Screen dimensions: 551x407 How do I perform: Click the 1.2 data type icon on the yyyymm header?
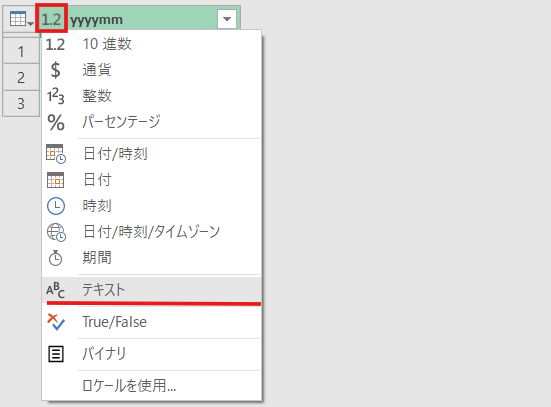(x=51, y=19)
